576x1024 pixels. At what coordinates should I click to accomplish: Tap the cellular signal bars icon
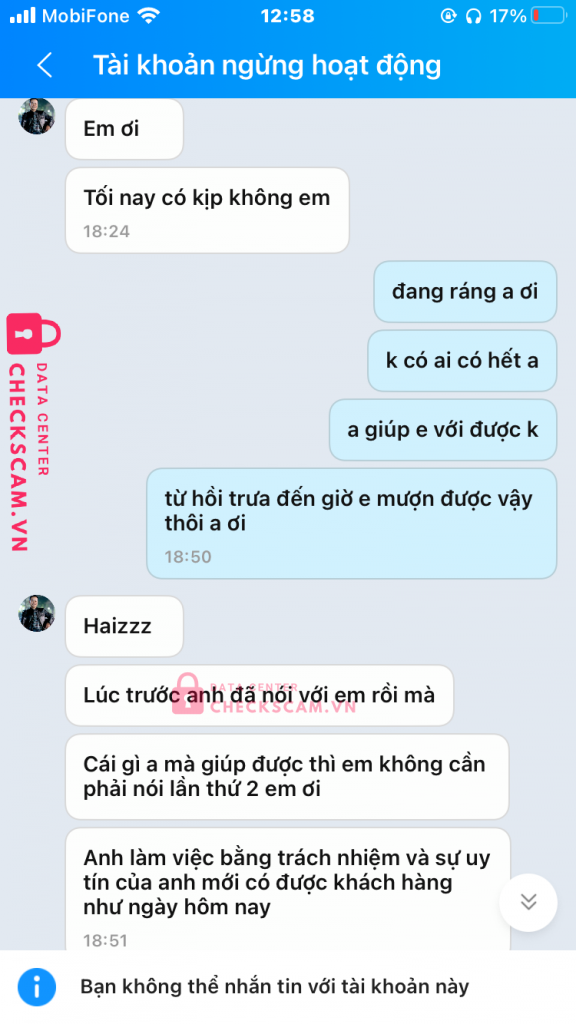click(23, 16)
